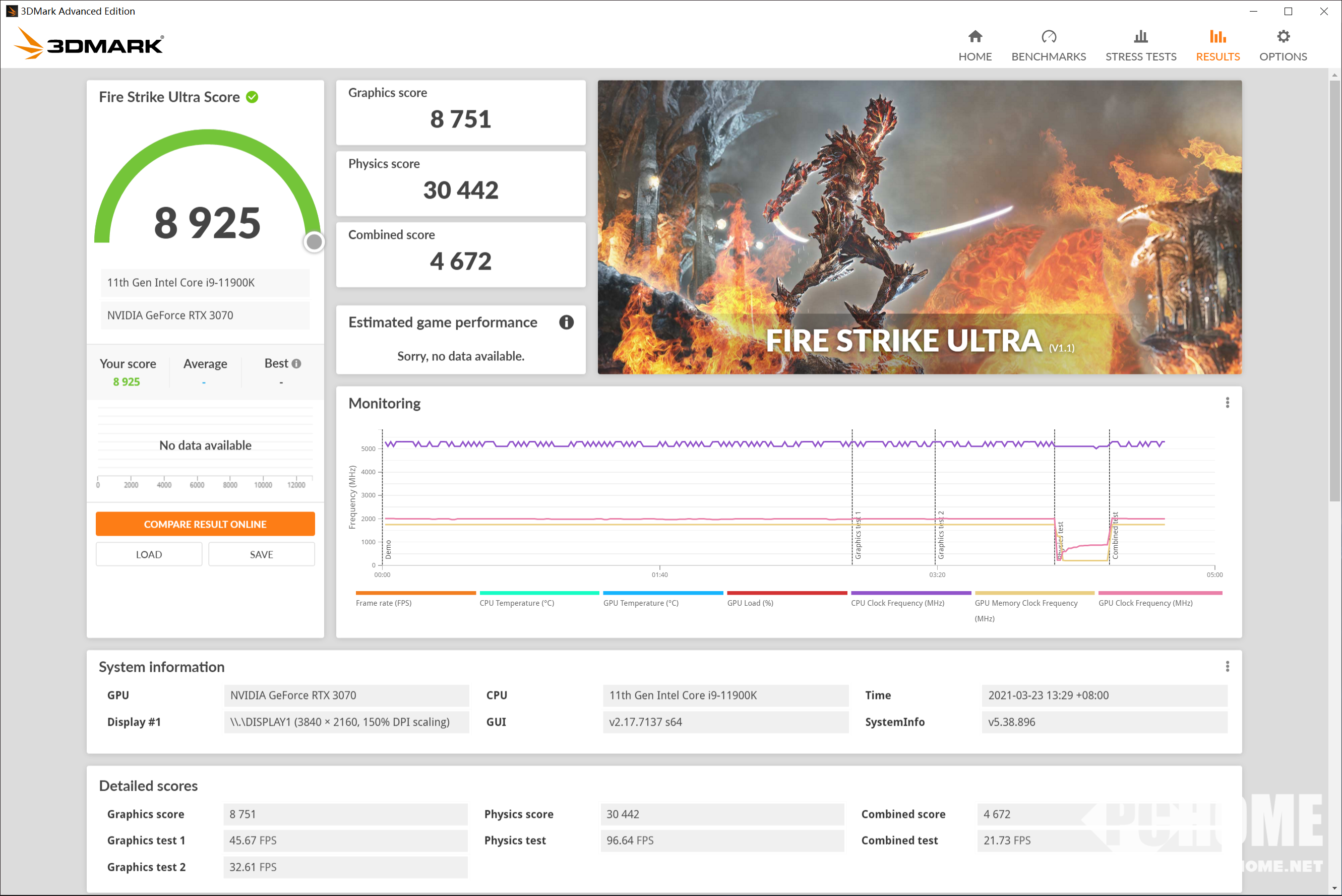Image resolution: width=1342 pixels, height=896 pixels.
Task: Click the Load button
Action: [x=149, y=554]
